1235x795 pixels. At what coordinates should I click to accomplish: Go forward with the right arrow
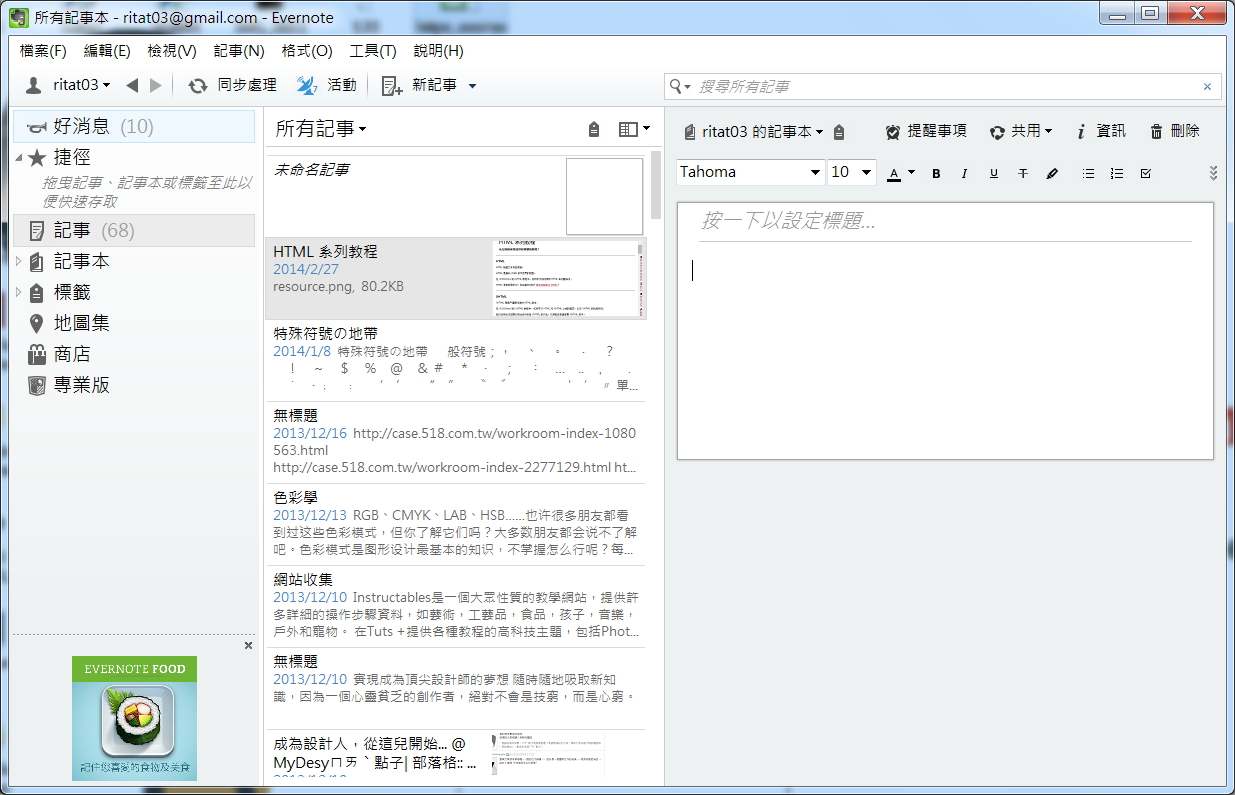[x=155, y=86]
